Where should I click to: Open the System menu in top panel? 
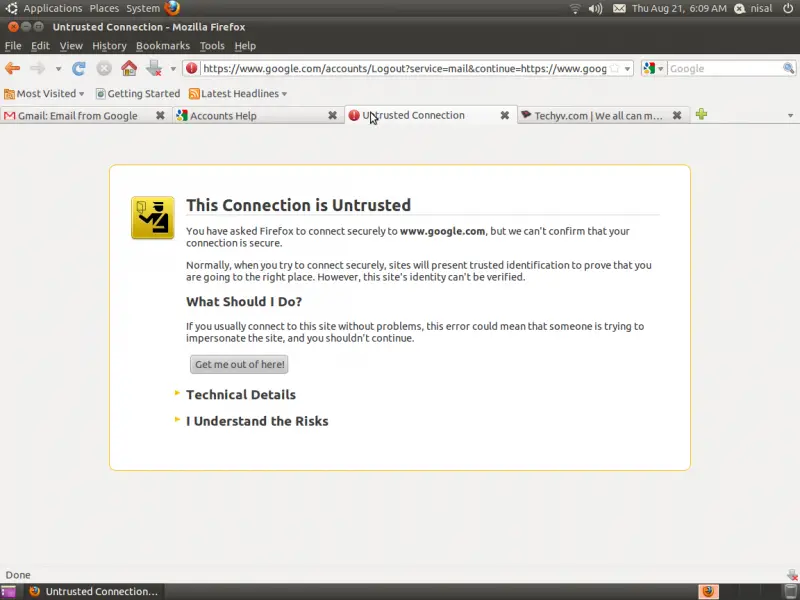(143, 8)
